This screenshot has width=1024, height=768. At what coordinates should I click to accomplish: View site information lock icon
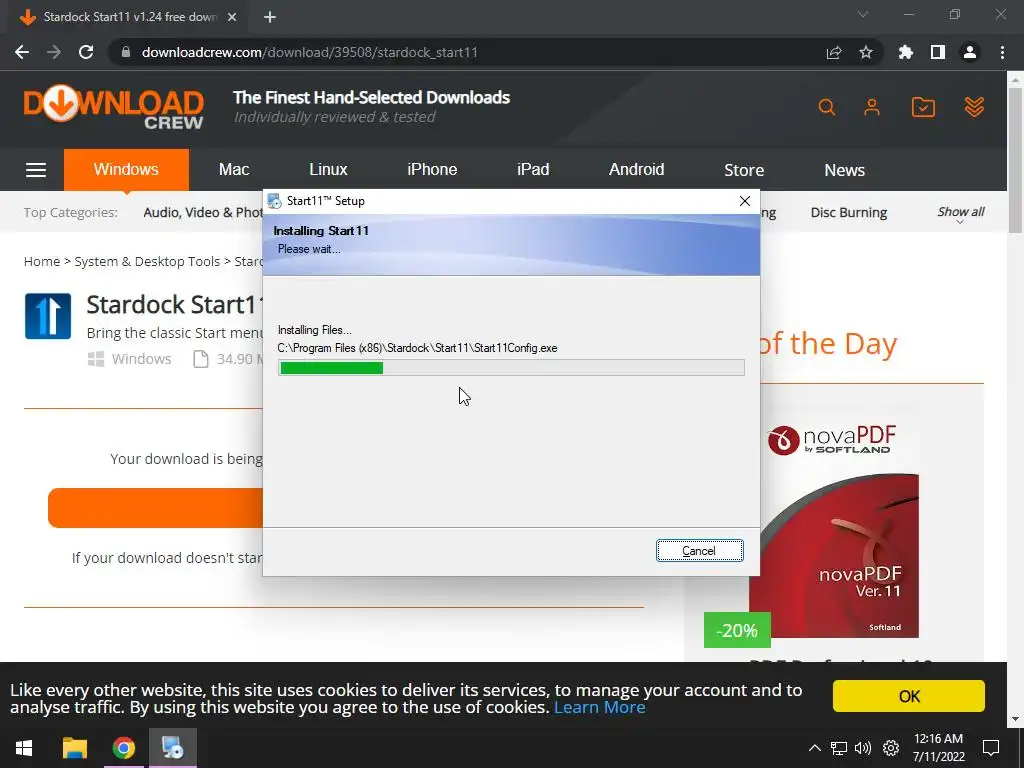[126, 52]
